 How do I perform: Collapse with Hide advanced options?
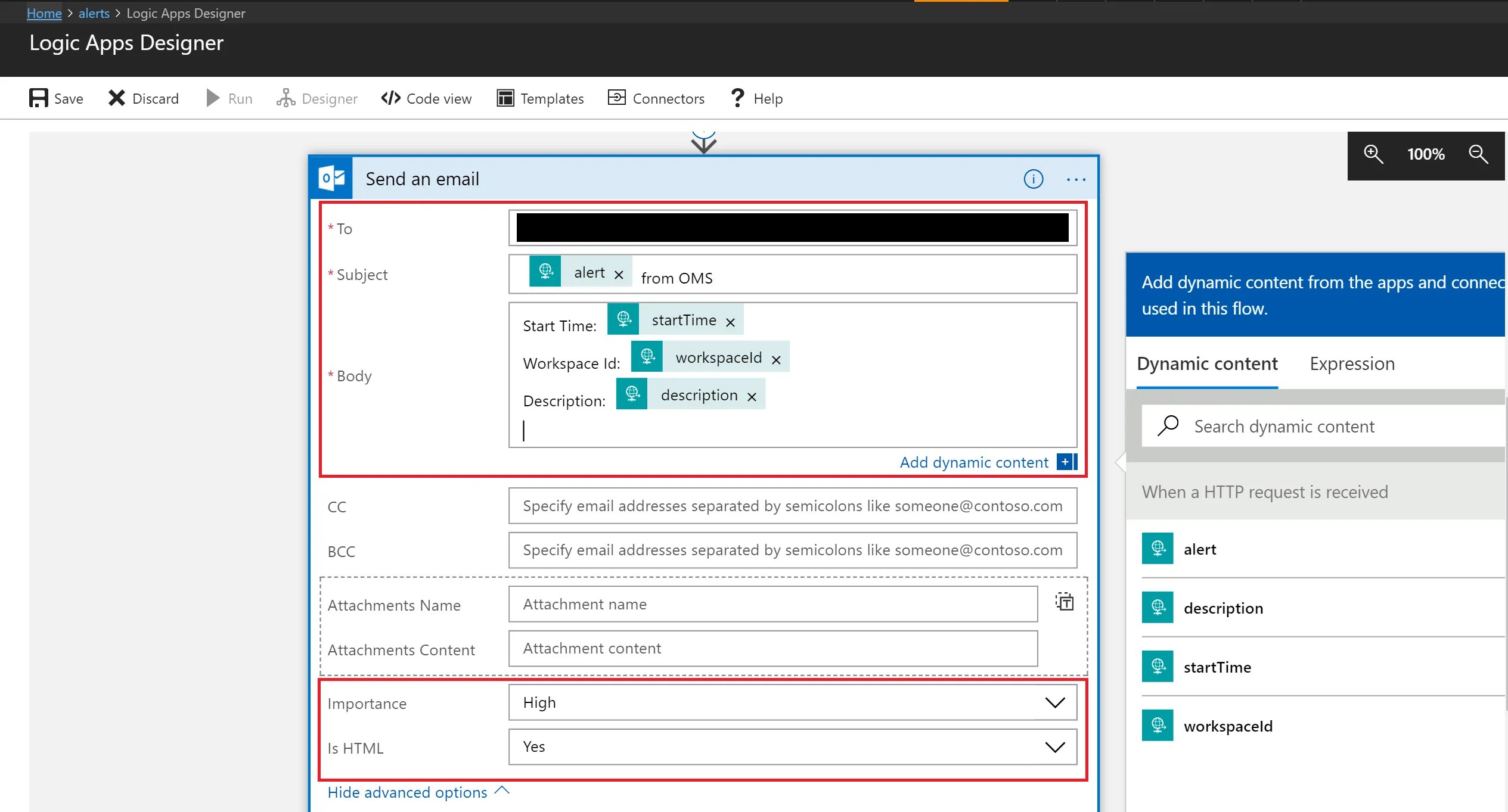[418, 792]
